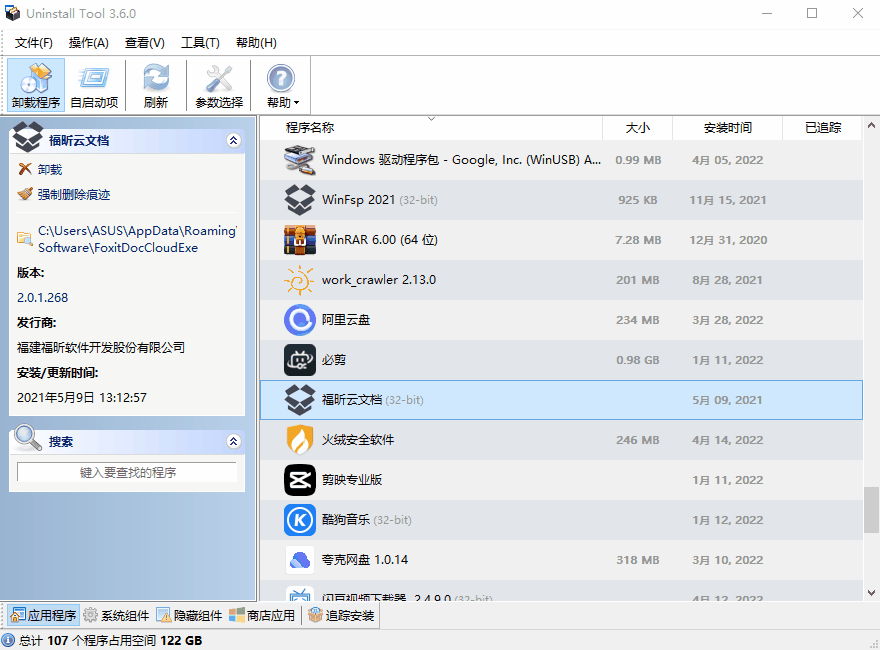Click the info icon in status bar
This screenshot has width=880, height=650.
pyautogui.click(x=8, y=640)
